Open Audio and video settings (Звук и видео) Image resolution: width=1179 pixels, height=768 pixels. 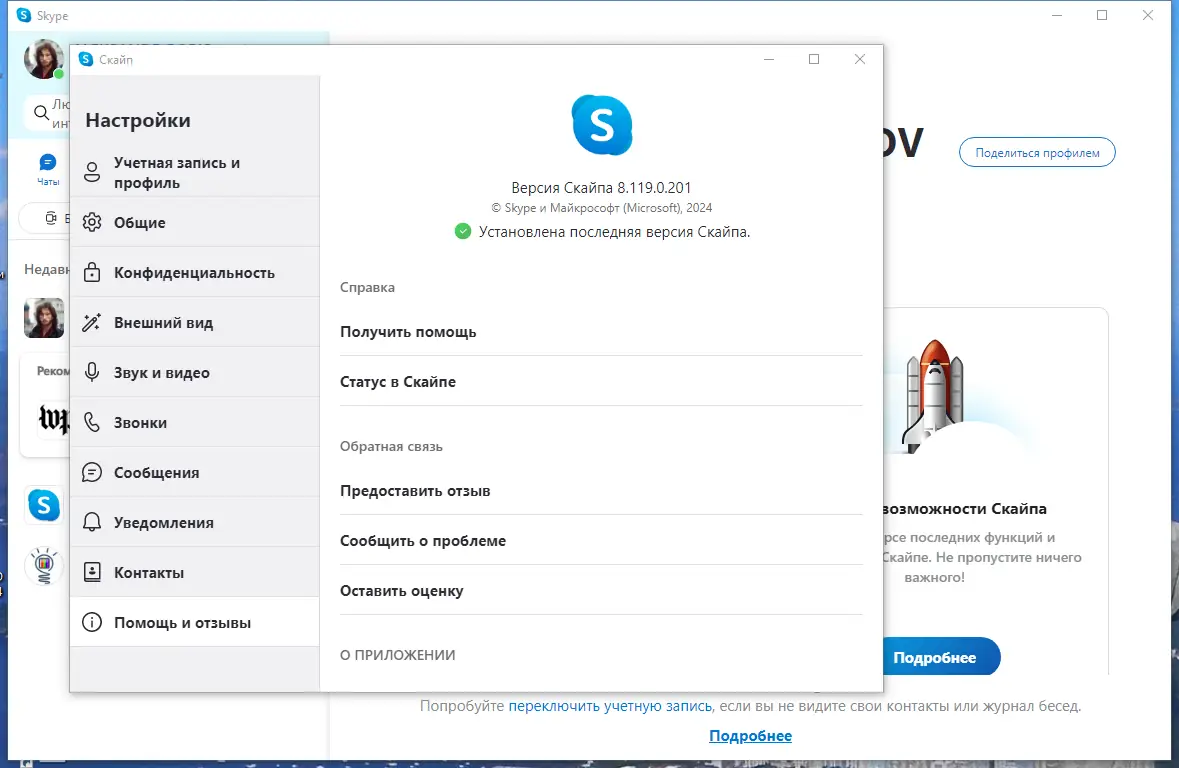(195, 372)
